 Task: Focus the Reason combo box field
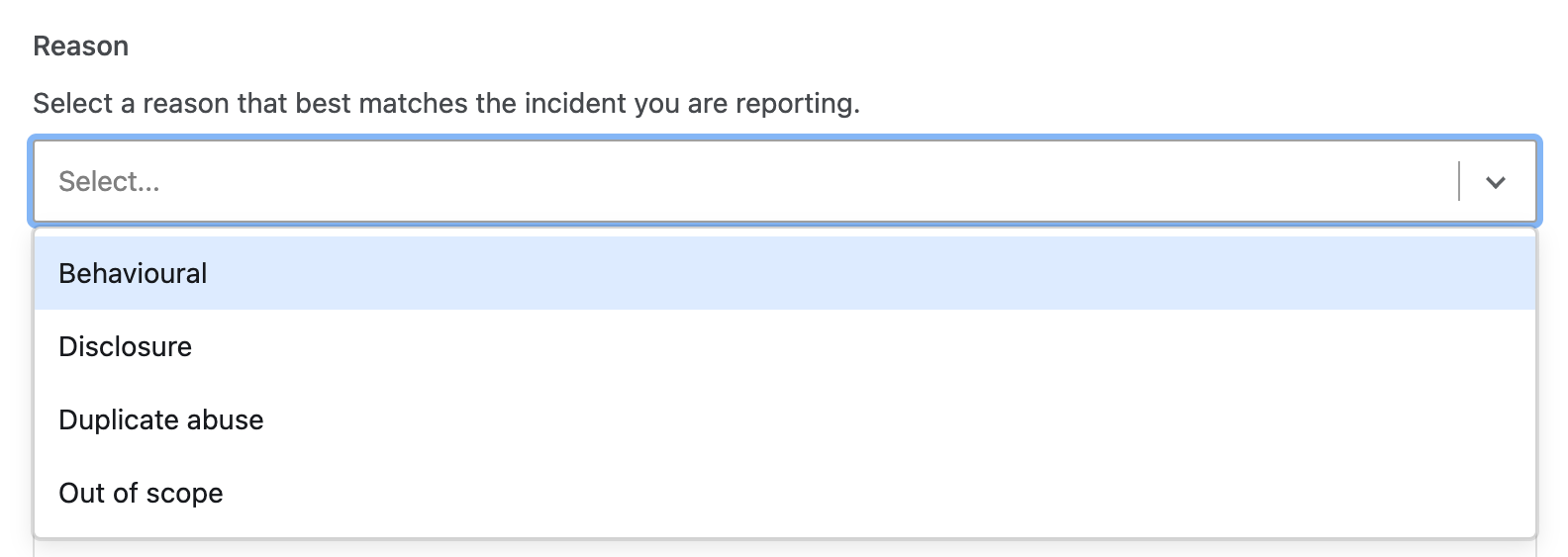click(785, 181)
